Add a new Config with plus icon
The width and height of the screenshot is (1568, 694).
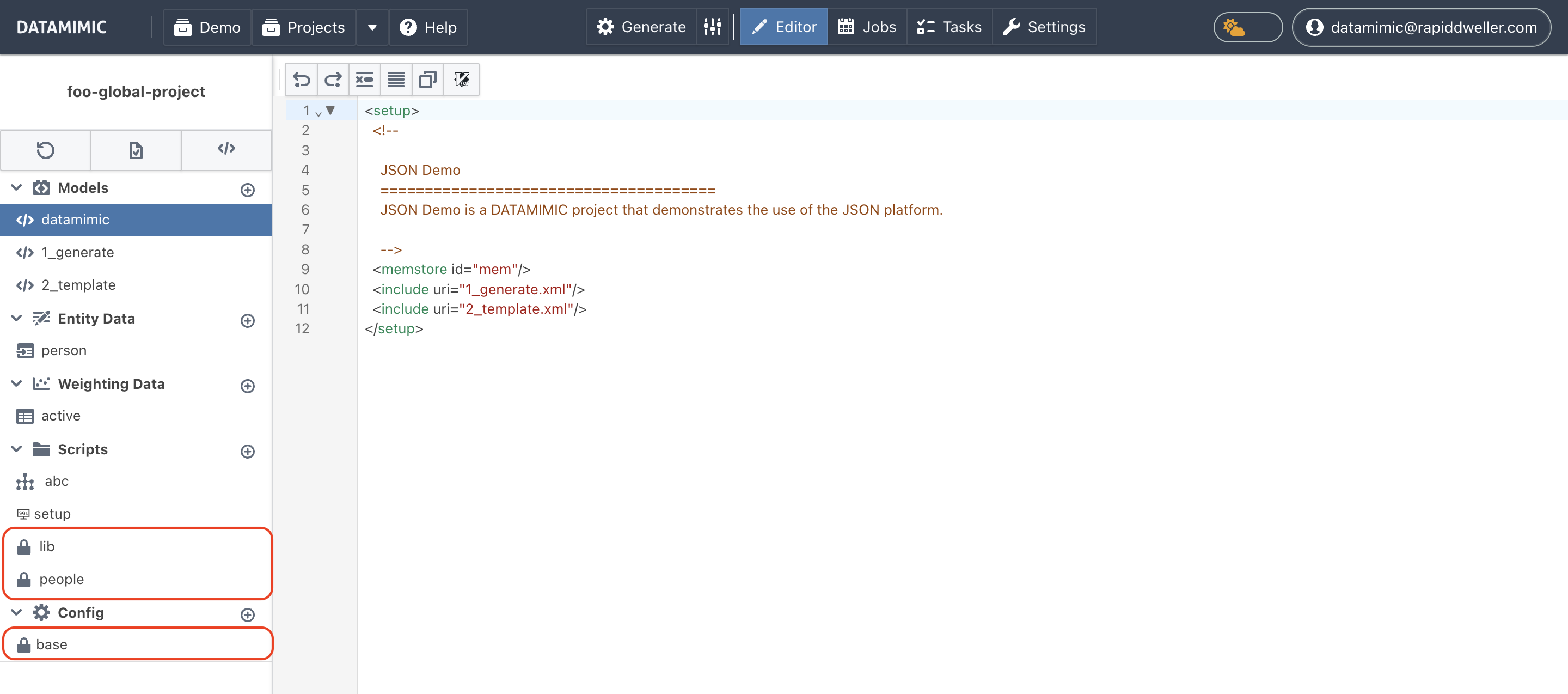coord(248,614)
